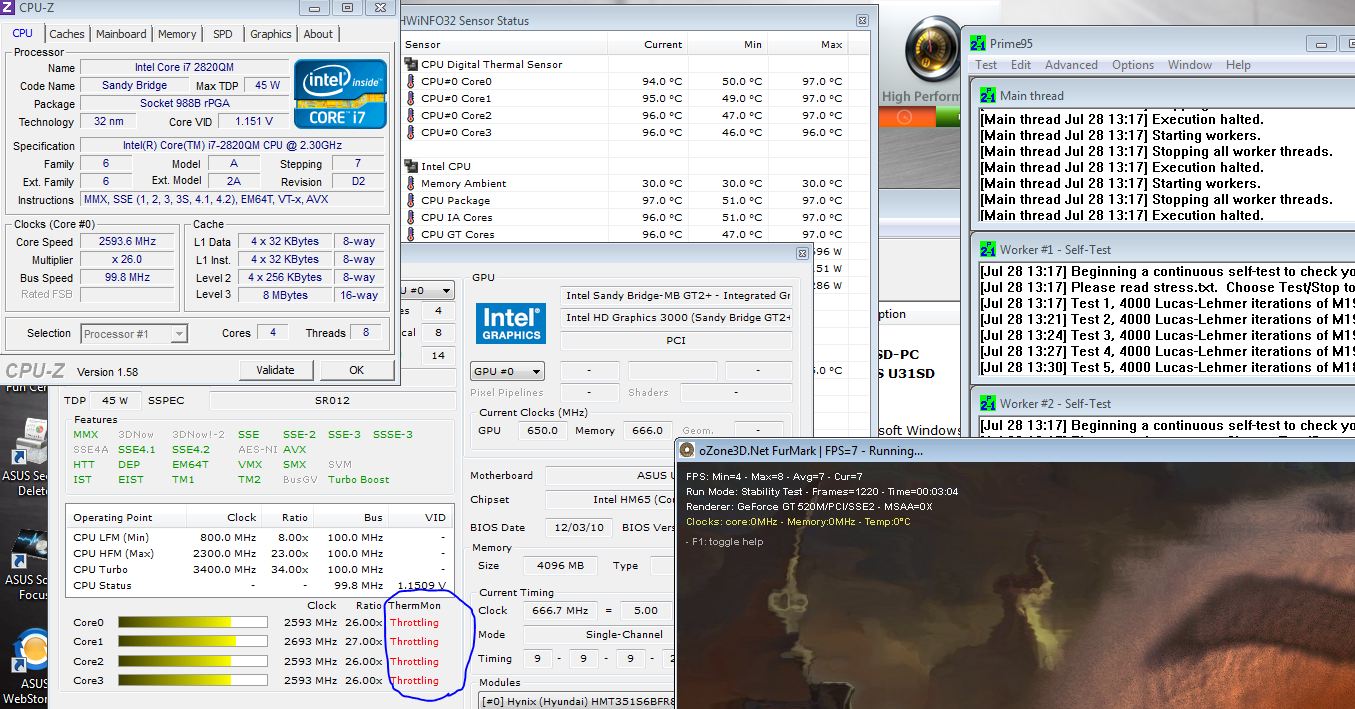This screenshot has width=1355, height=709.
Task: Click the Min column header in HWiNFO32
Action: click(728, 45)
